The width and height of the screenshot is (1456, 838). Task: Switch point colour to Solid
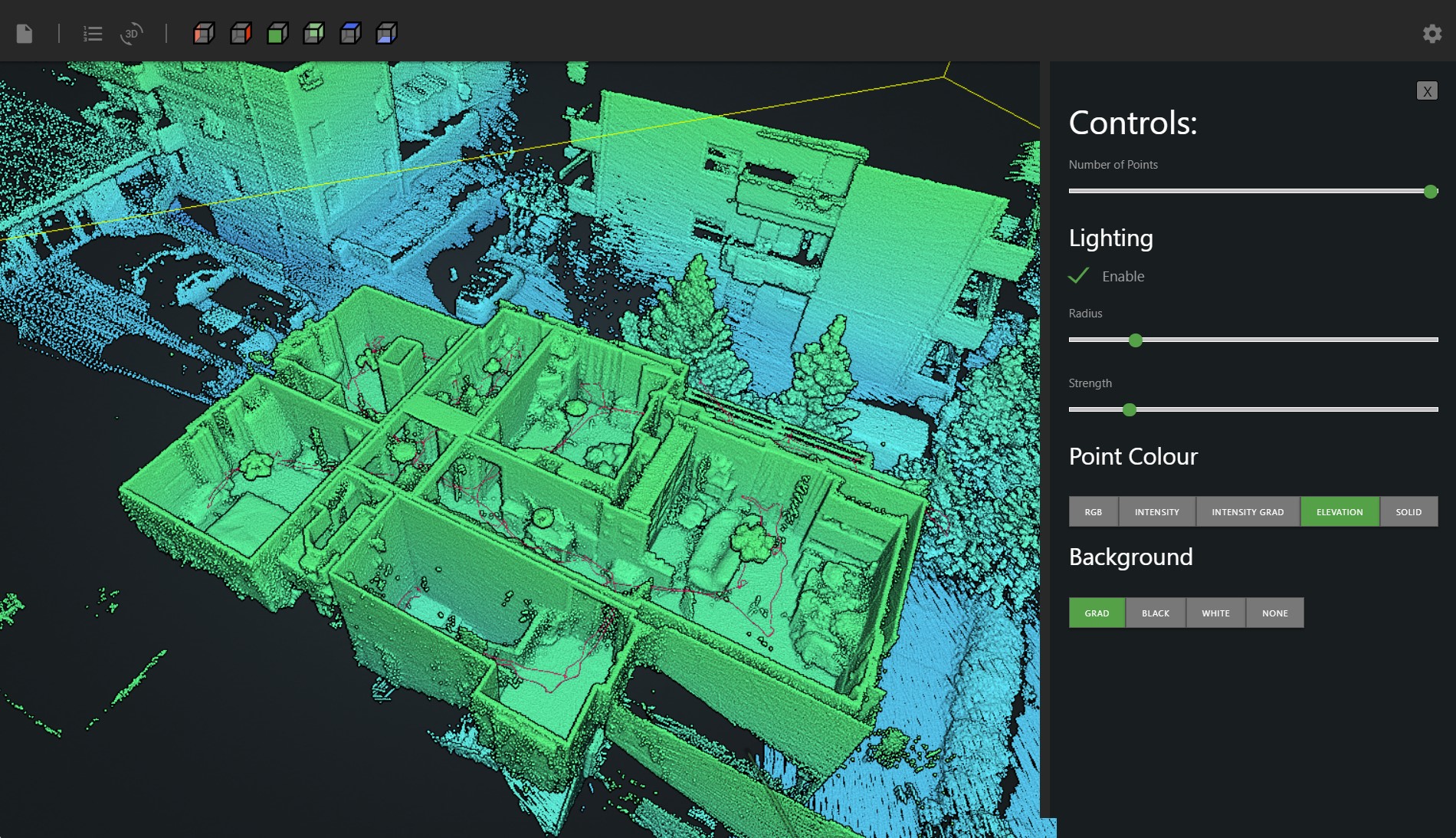coord(1408,511)
